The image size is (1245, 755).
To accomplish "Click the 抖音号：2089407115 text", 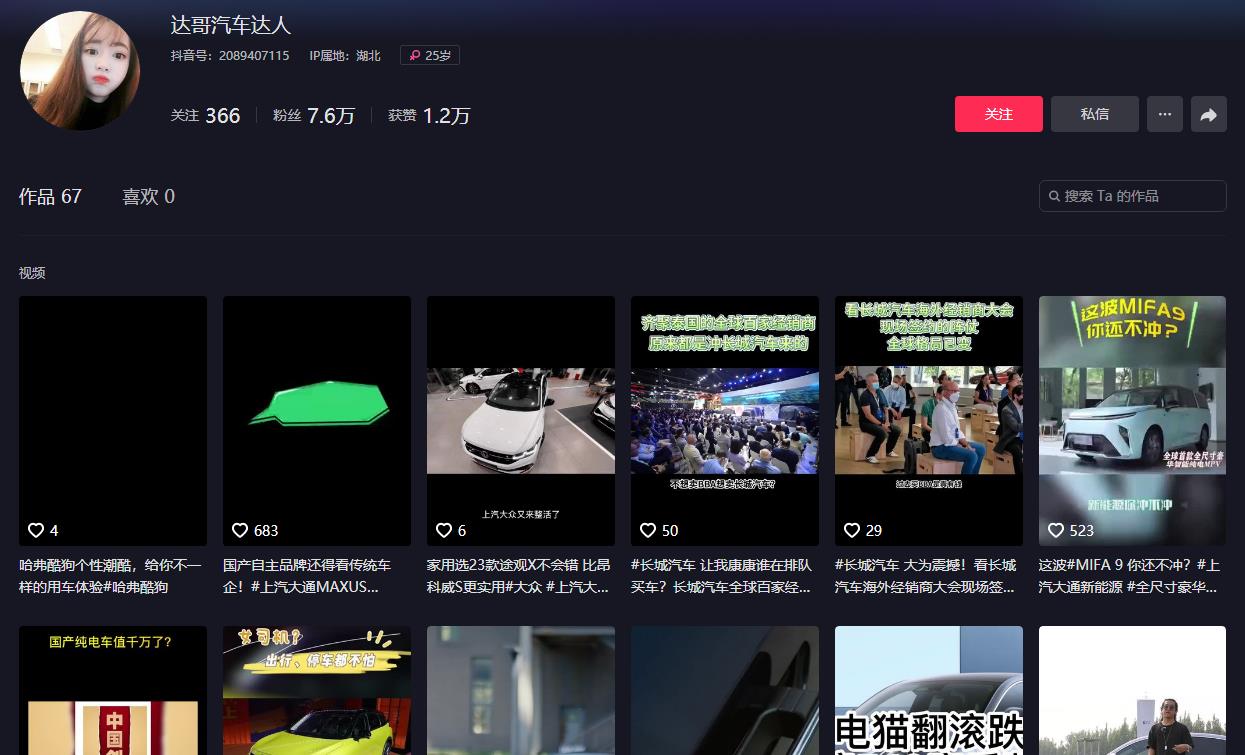I will [230, 56].
